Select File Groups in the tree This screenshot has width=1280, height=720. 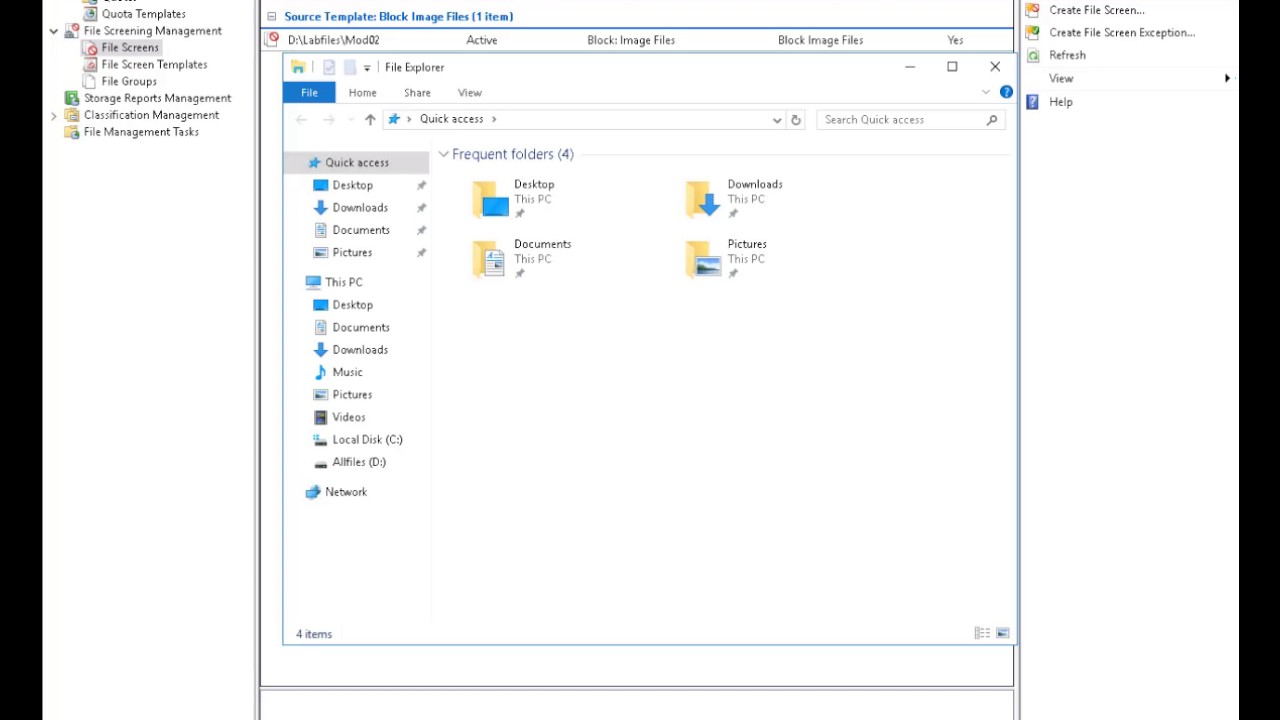pos(128,81)
